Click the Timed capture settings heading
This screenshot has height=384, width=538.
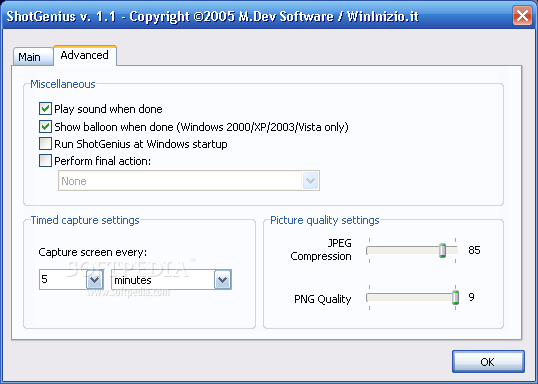(x=85, y=220)
